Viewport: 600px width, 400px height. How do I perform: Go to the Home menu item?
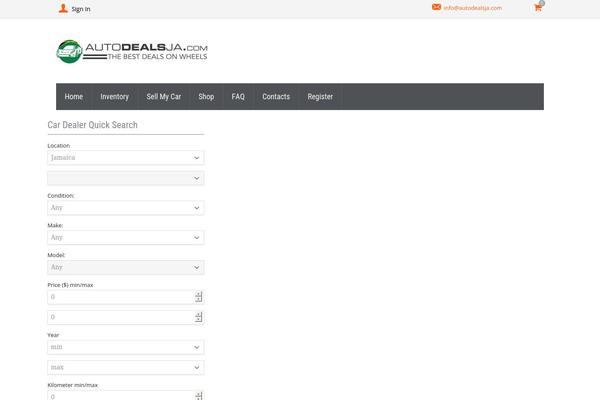74,96
